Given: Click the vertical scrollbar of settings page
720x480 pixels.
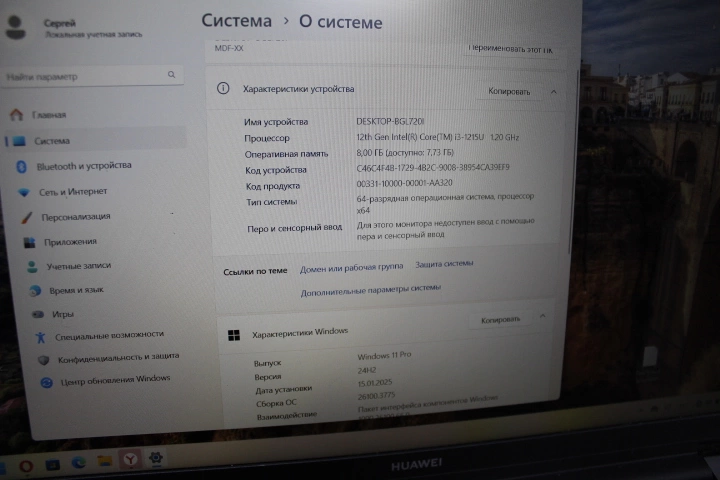Looking at the screenshot, I should click(x=574, y=161).
